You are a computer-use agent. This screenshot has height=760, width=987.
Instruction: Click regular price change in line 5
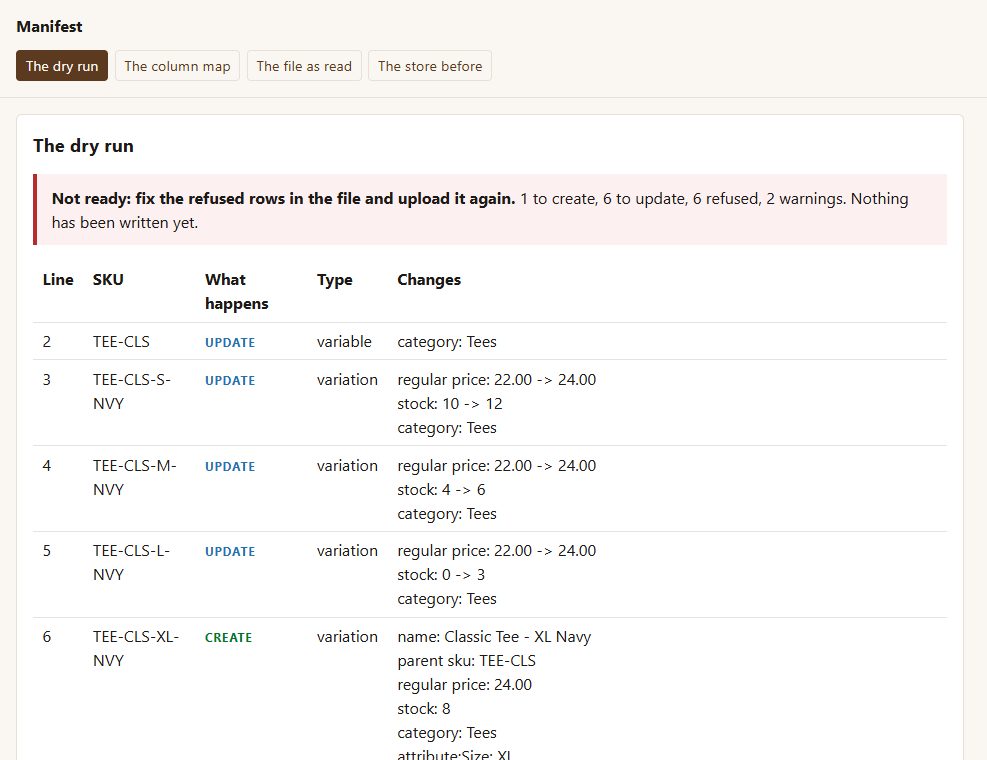pyautogui.click(x=497, y=551)
